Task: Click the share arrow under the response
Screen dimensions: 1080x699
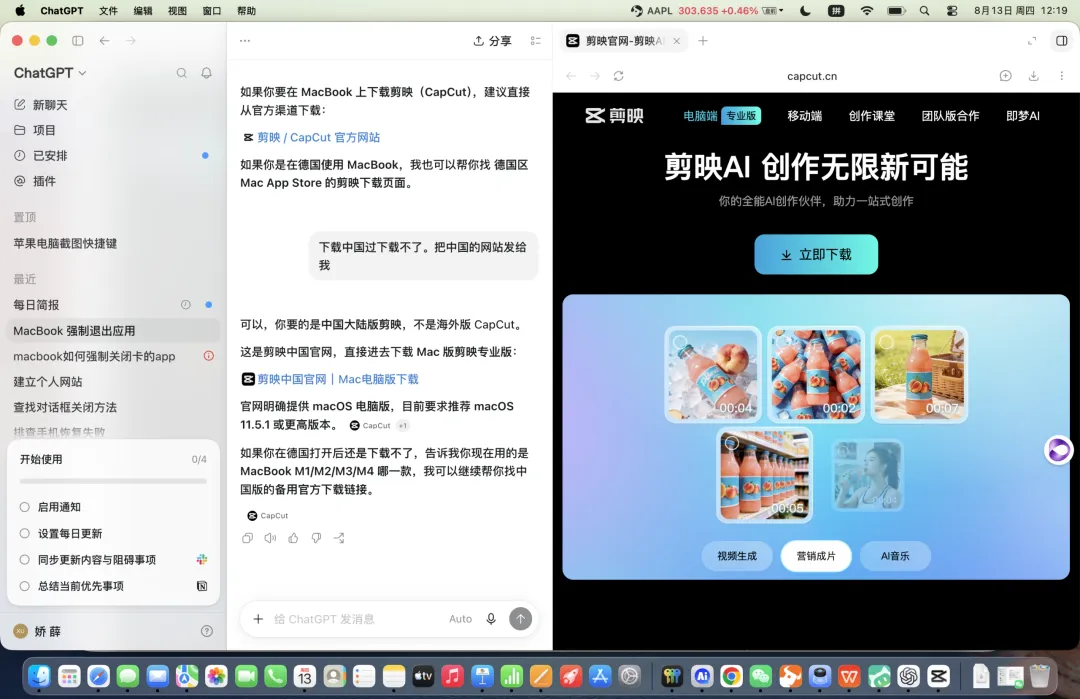Action: [340, 538]
